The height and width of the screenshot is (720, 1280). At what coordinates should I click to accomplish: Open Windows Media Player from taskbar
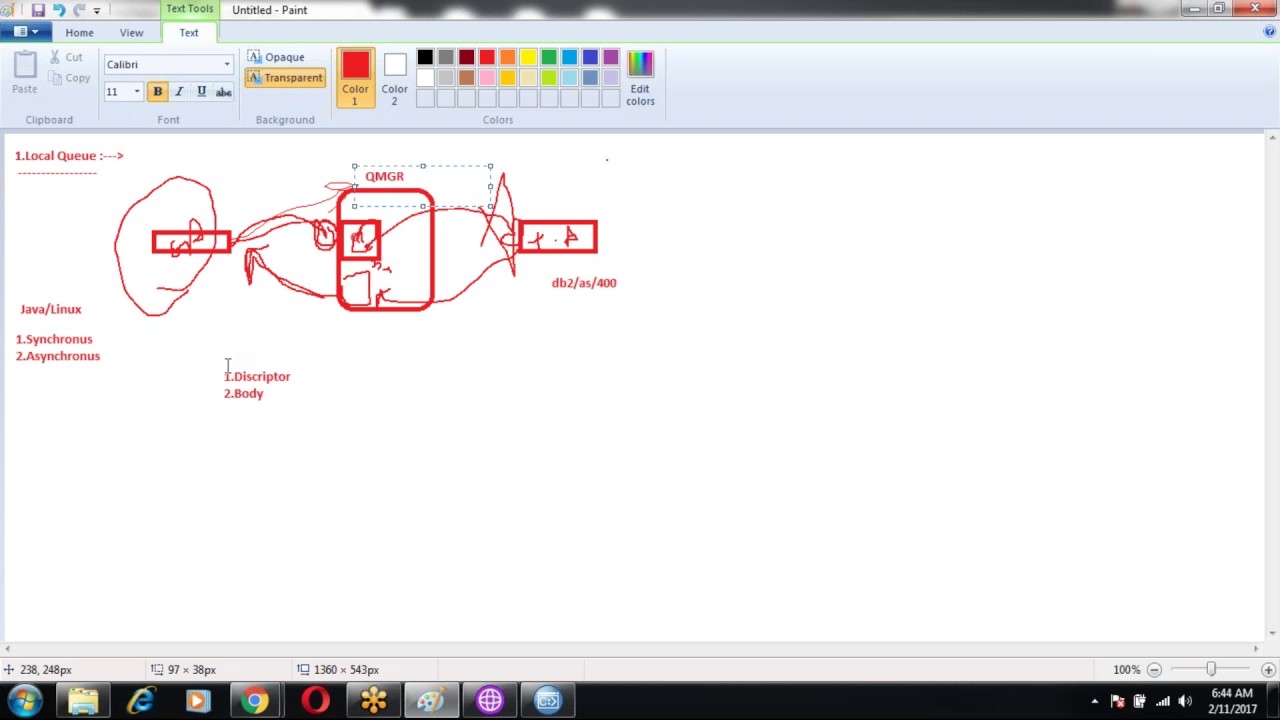pos(197,701)
